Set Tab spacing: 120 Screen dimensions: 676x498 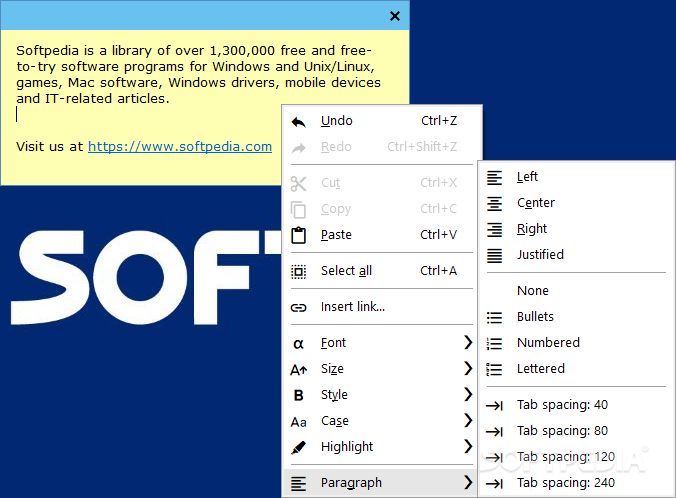coord(576,457)
